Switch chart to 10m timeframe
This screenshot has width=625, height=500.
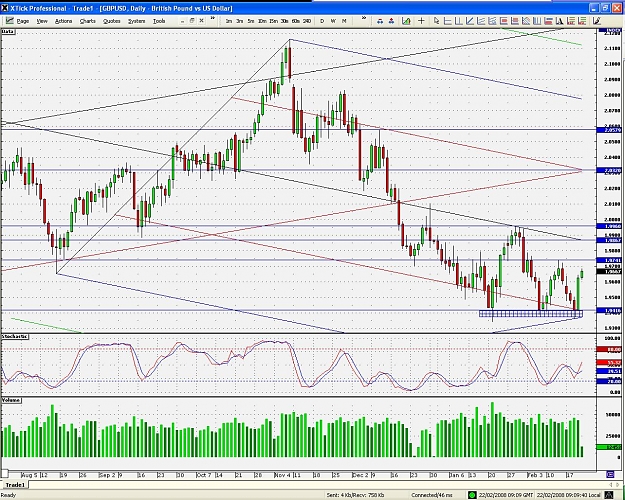click(262, 21)
